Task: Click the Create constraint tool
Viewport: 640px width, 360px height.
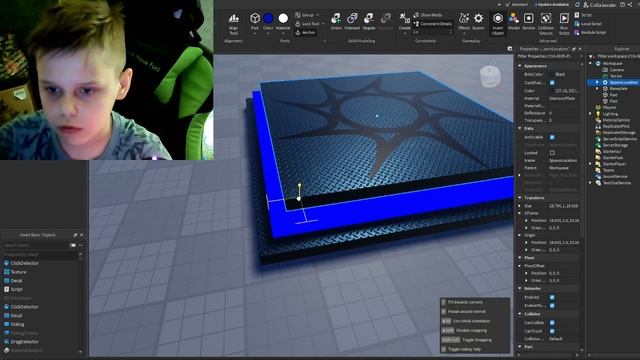Action: pos(404,22)
